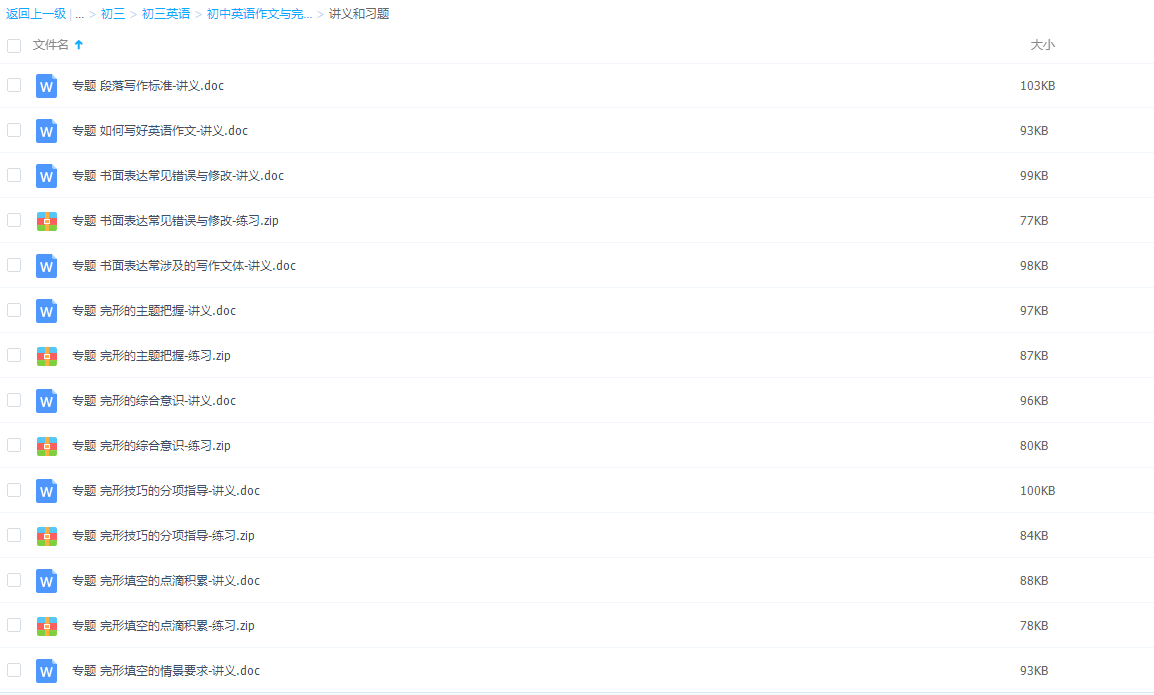Open file 书面表达常涉及的写作文体-讲义.doc
This screenshot has width=1154, height=695.
coord(184,266)
